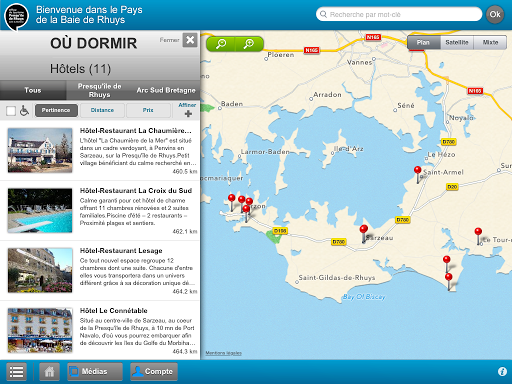The width and height of the screenshot is (512, 384).
Task: Open the Compte button
Action: pos(154,371)
